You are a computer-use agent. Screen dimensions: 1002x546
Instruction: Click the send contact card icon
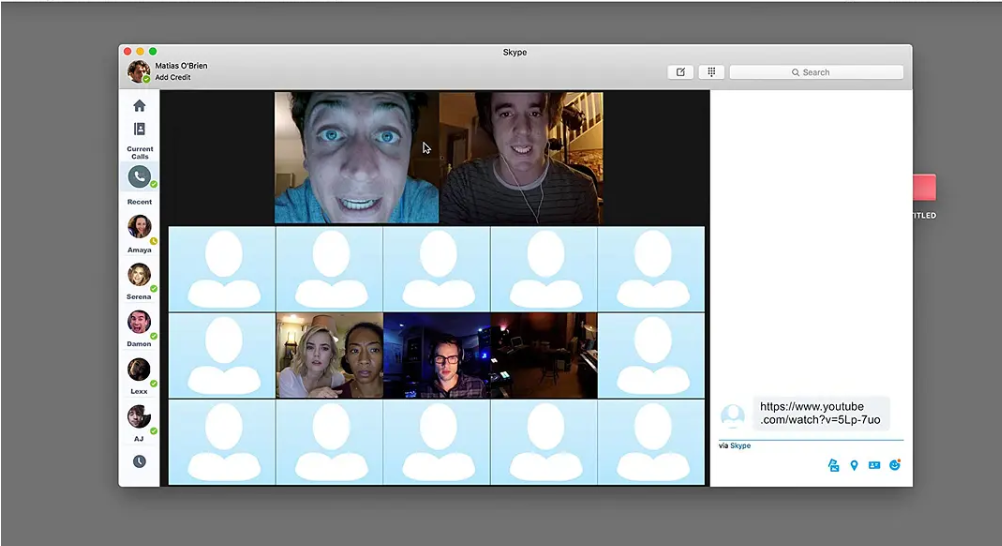tap(874, 465)
